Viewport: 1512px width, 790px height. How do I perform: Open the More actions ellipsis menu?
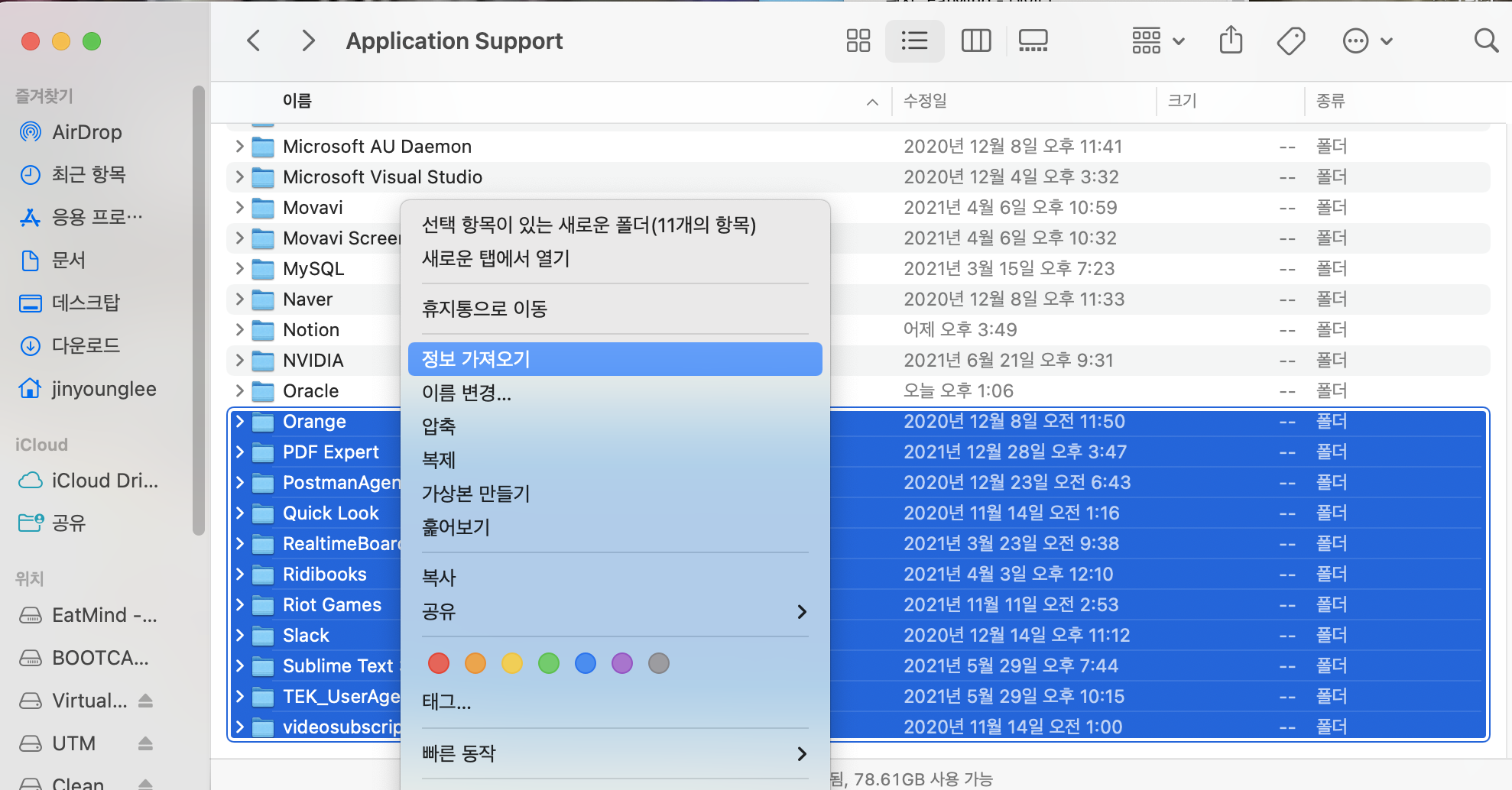point(1368,40)
